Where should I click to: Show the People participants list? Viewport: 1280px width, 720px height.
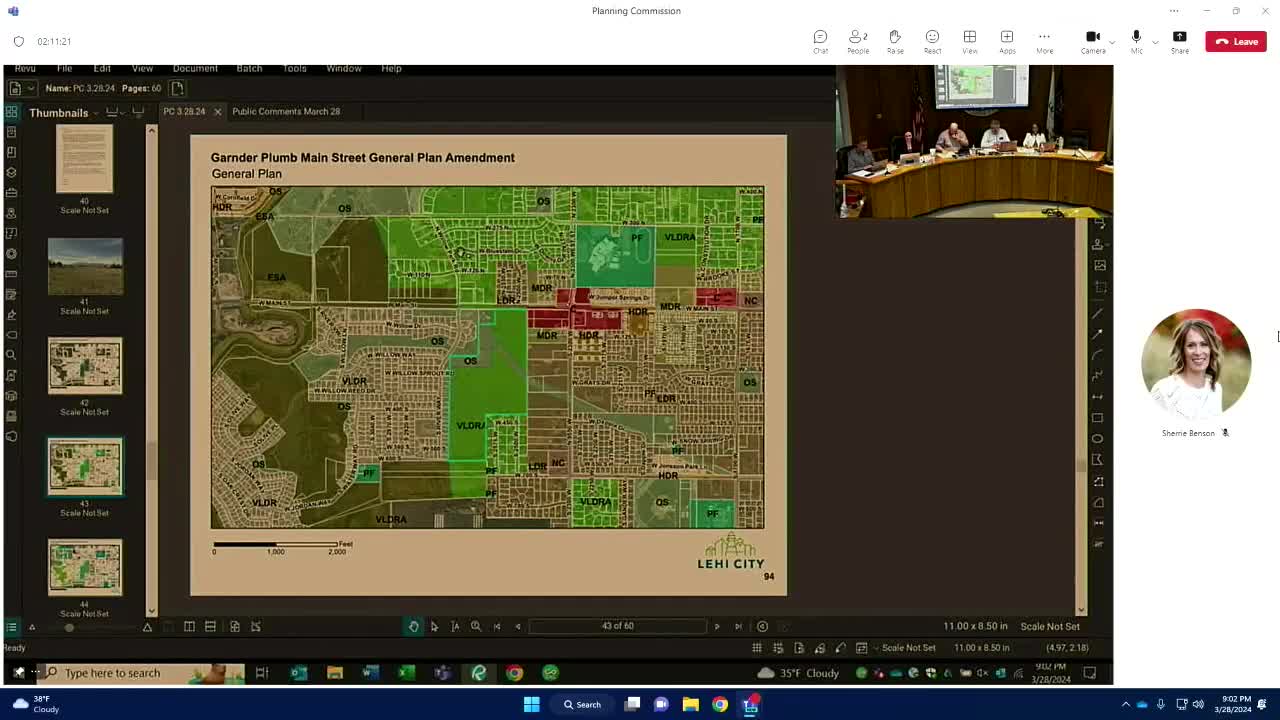click(857, 41)
